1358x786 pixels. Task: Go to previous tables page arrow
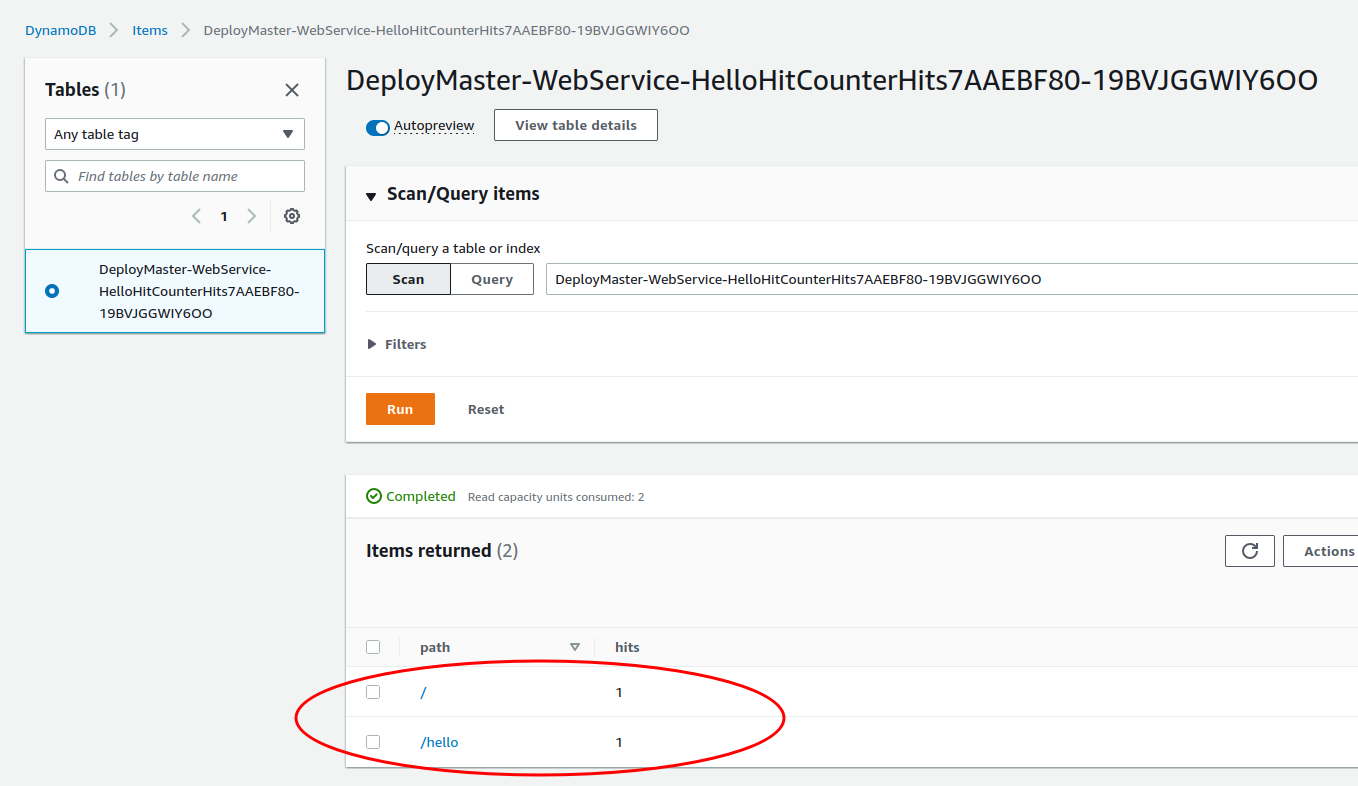pos(196,216)
